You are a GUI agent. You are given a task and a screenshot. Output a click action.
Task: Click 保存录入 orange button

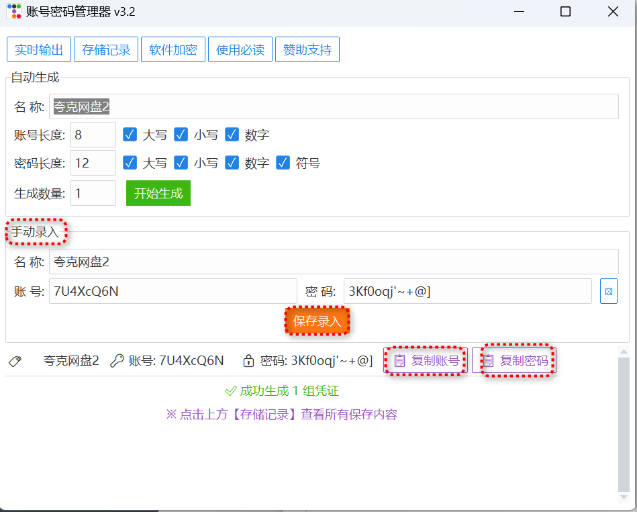coord(317,321)
